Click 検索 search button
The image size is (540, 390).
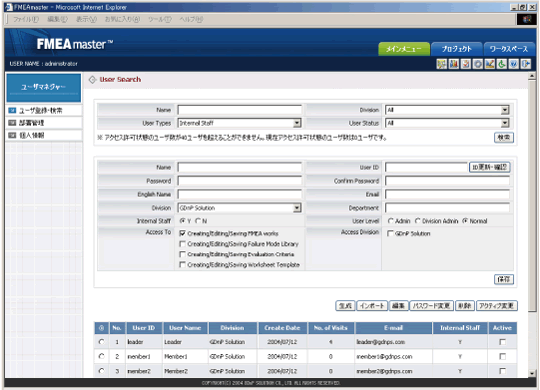pyautogui.click(x=504, y=137)
